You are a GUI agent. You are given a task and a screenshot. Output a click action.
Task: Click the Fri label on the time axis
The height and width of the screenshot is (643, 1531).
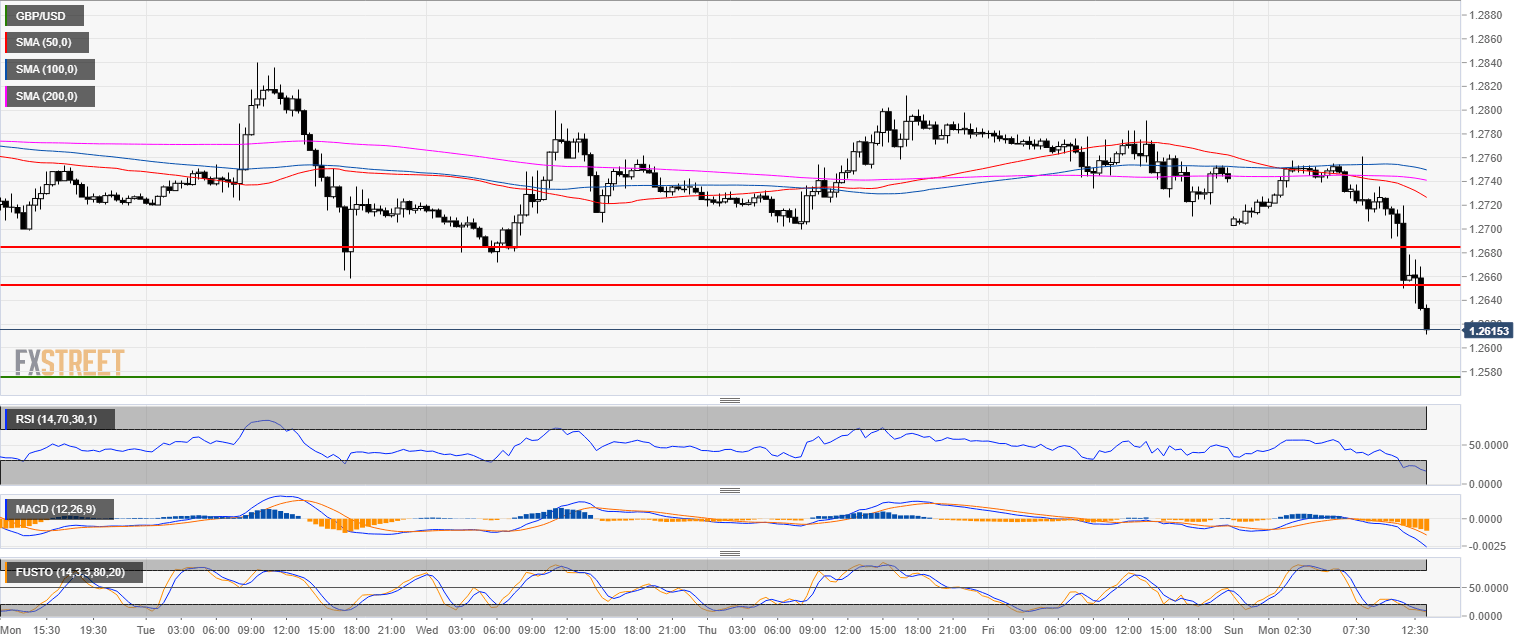(x=988, y=632)
